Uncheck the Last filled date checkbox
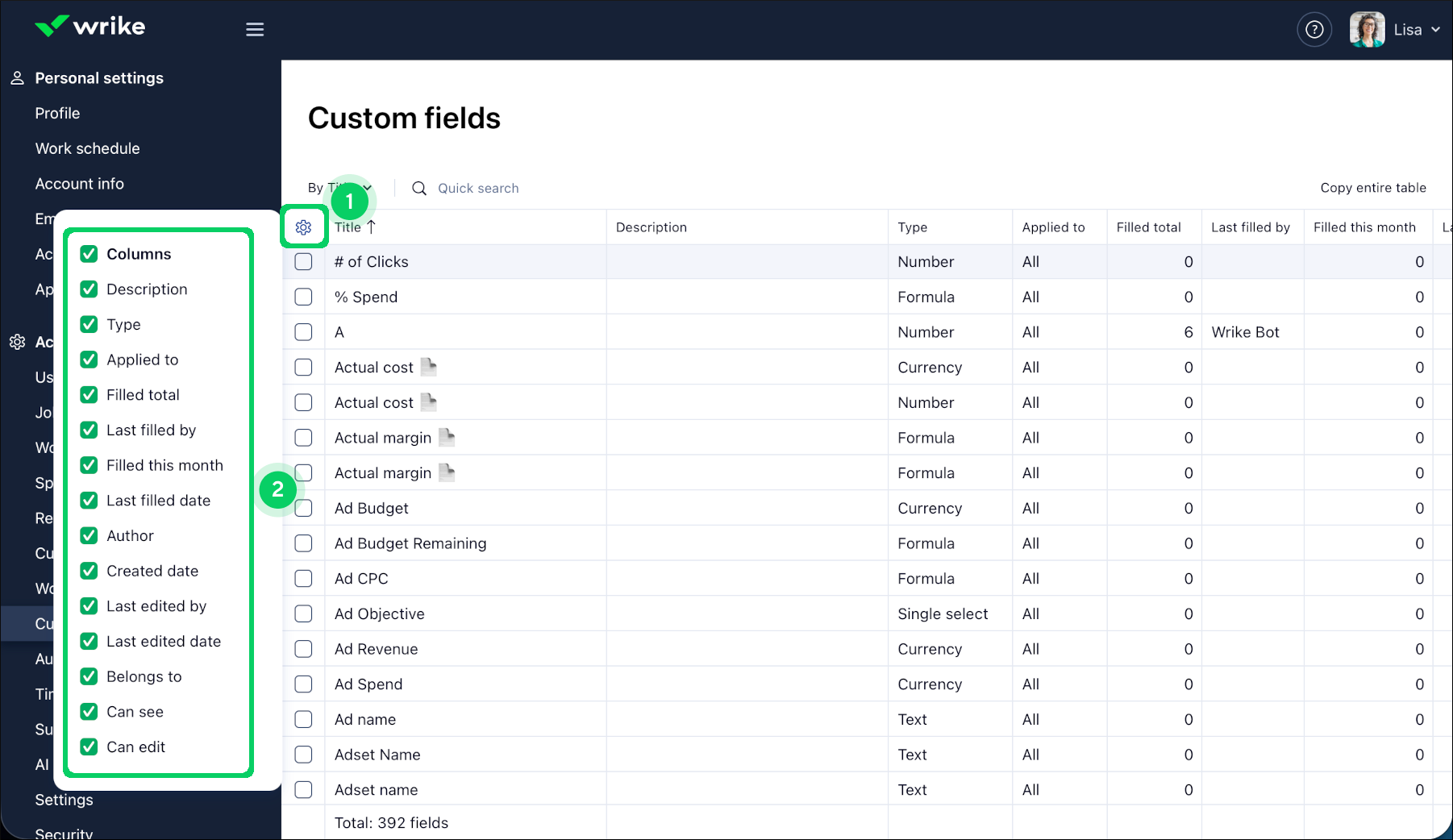 [90, 501]
